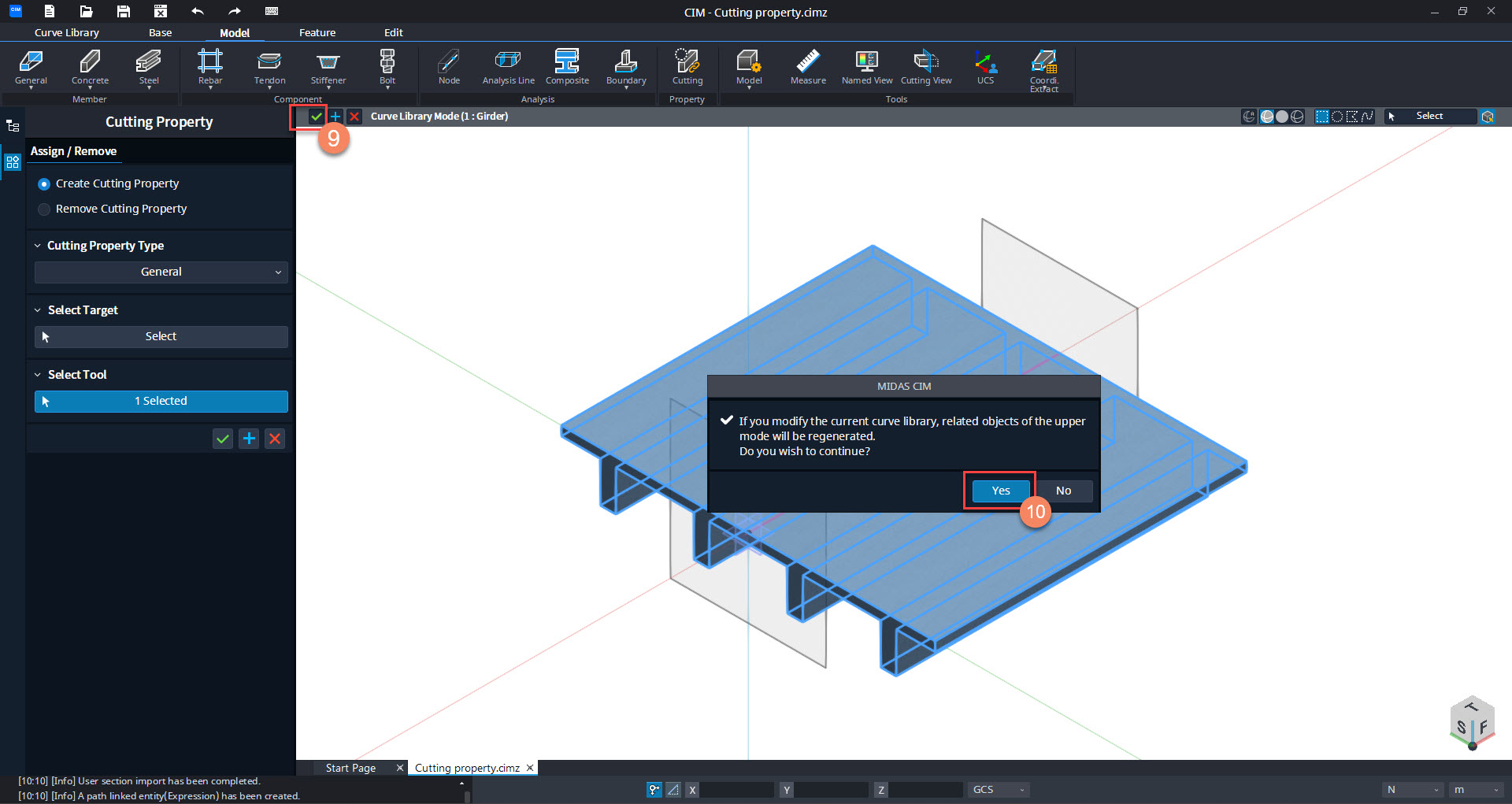Open the Boundary analysis tool
This screenshot has height=804, width=1512.
click(x=626, y=68)
